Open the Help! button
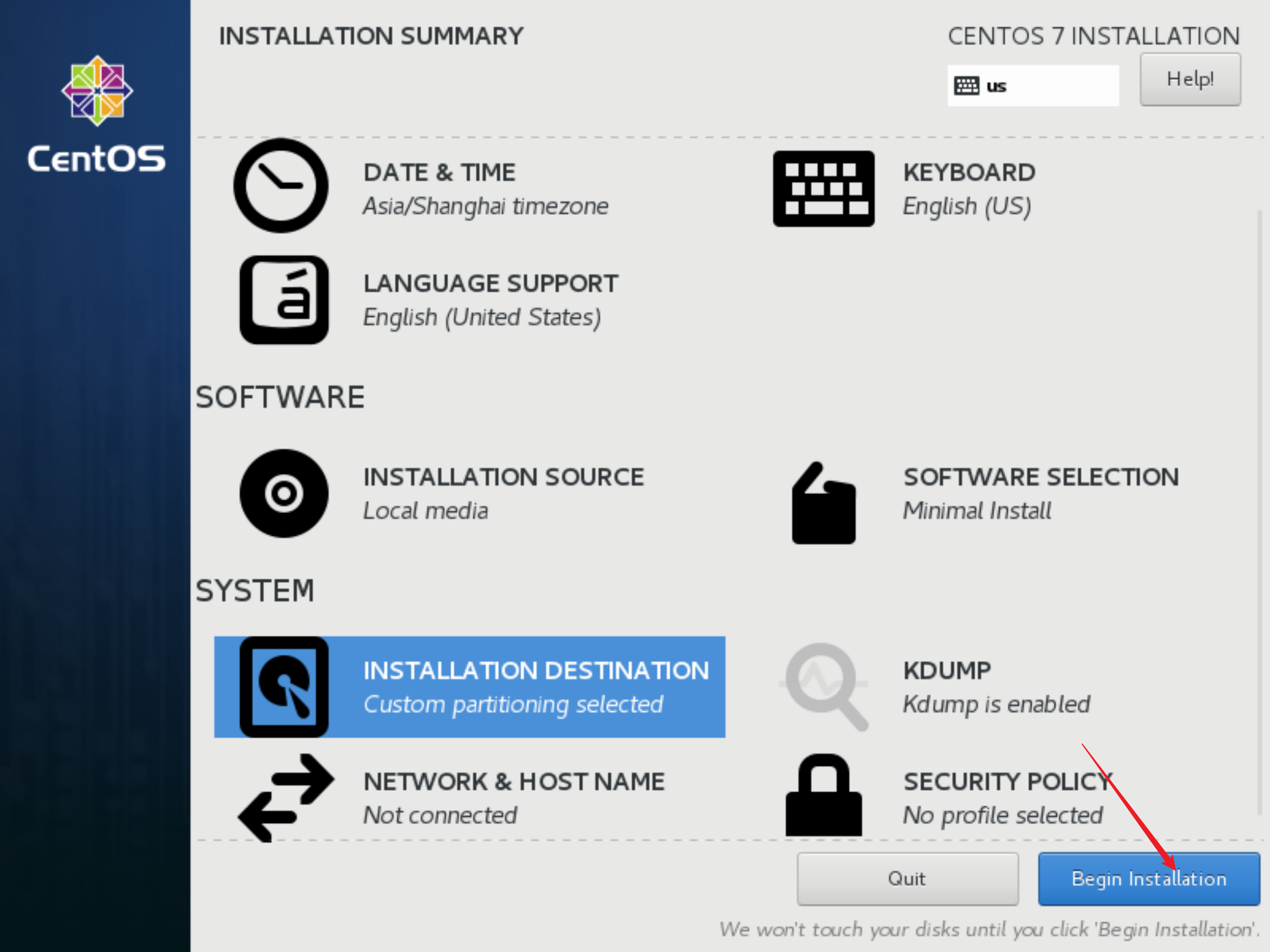The width and height of the screenshot is (1270, 952). point(1190,79)
